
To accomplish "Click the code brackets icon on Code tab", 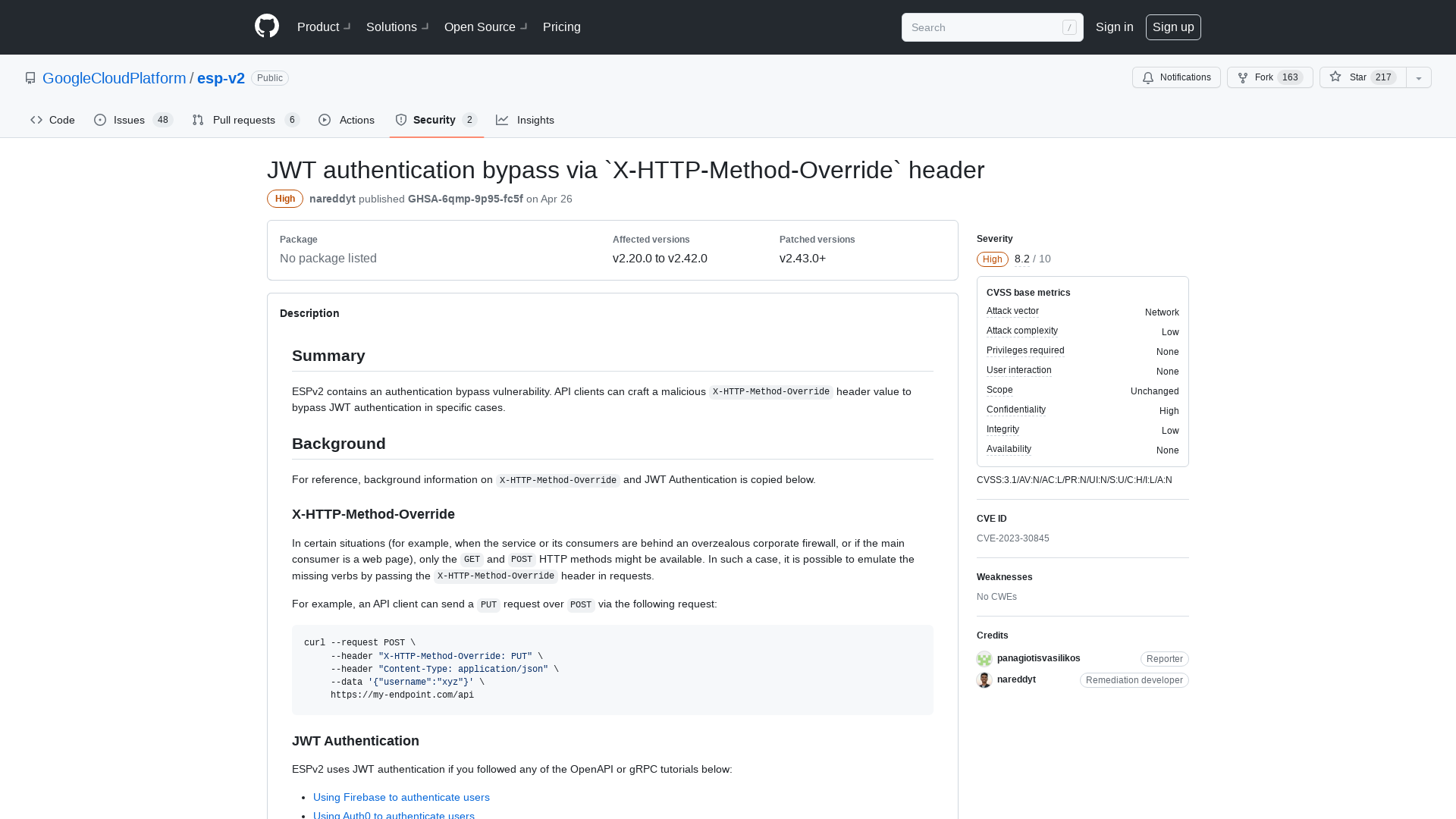I will (36, 120).
